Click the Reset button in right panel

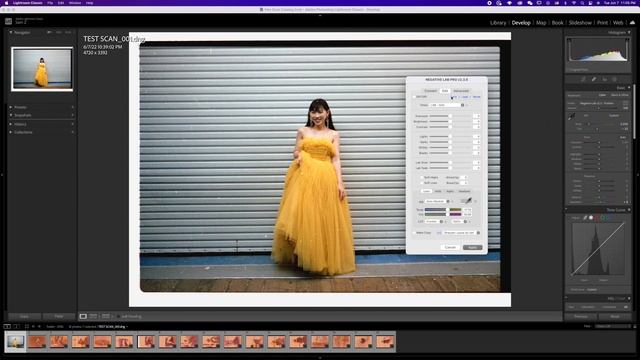pos(615,316)
